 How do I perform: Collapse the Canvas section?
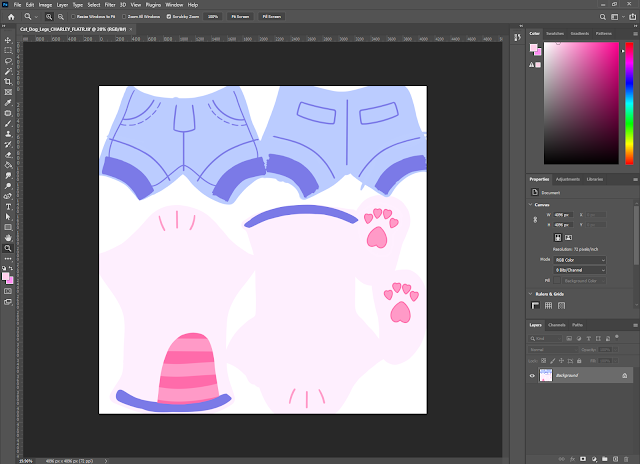[531, 204]
